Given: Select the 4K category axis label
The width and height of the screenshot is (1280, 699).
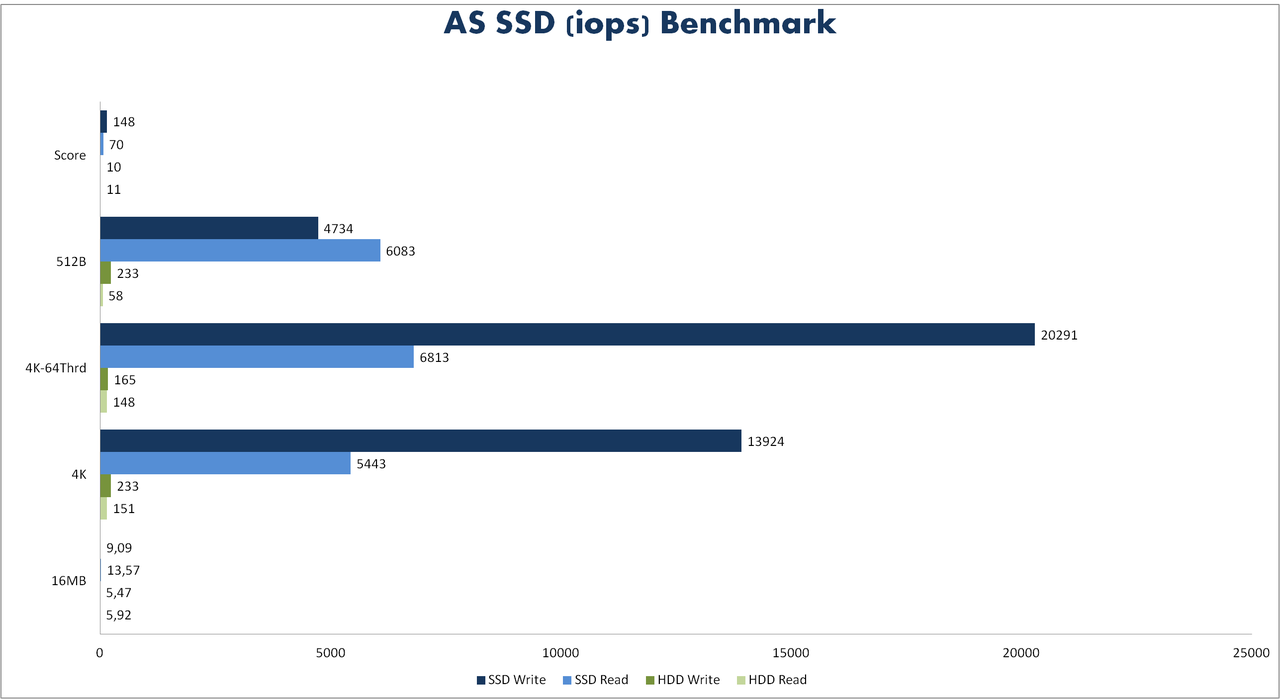Looking at the screenshot, I should (79, 475).
